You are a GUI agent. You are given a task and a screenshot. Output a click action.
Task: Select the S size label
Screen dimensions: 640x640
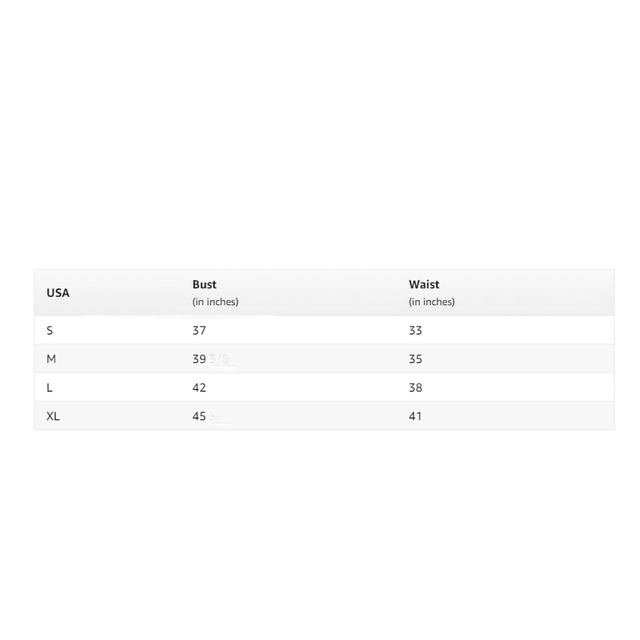pyautogui.click(x=50, y=331)
